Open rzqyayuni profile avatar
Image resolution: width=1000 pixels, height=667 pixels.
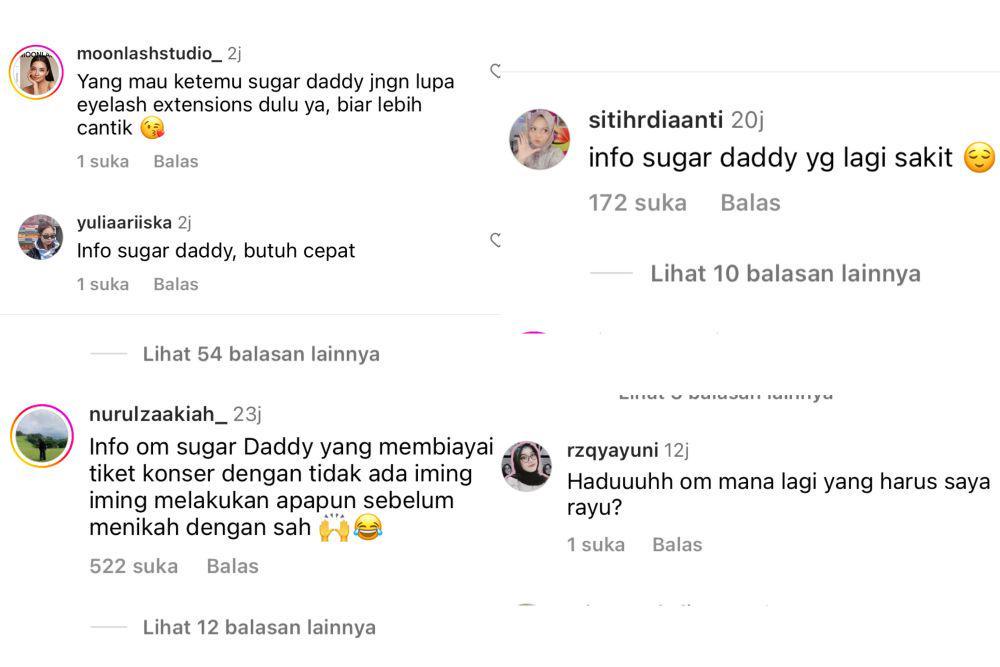pyautogui.click(x=526, y=465)
